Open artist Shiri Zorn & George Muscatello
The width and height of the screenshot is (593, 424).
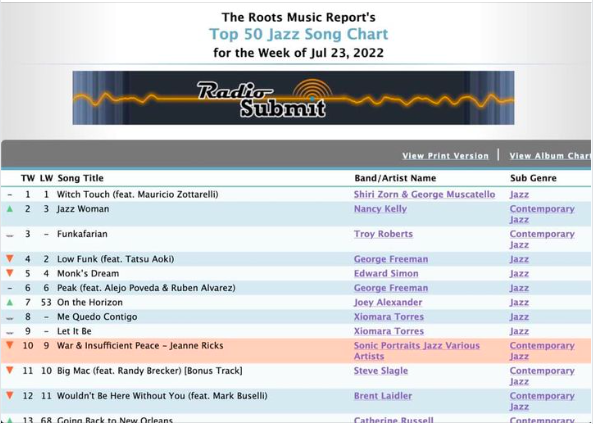tap(424, 194)
